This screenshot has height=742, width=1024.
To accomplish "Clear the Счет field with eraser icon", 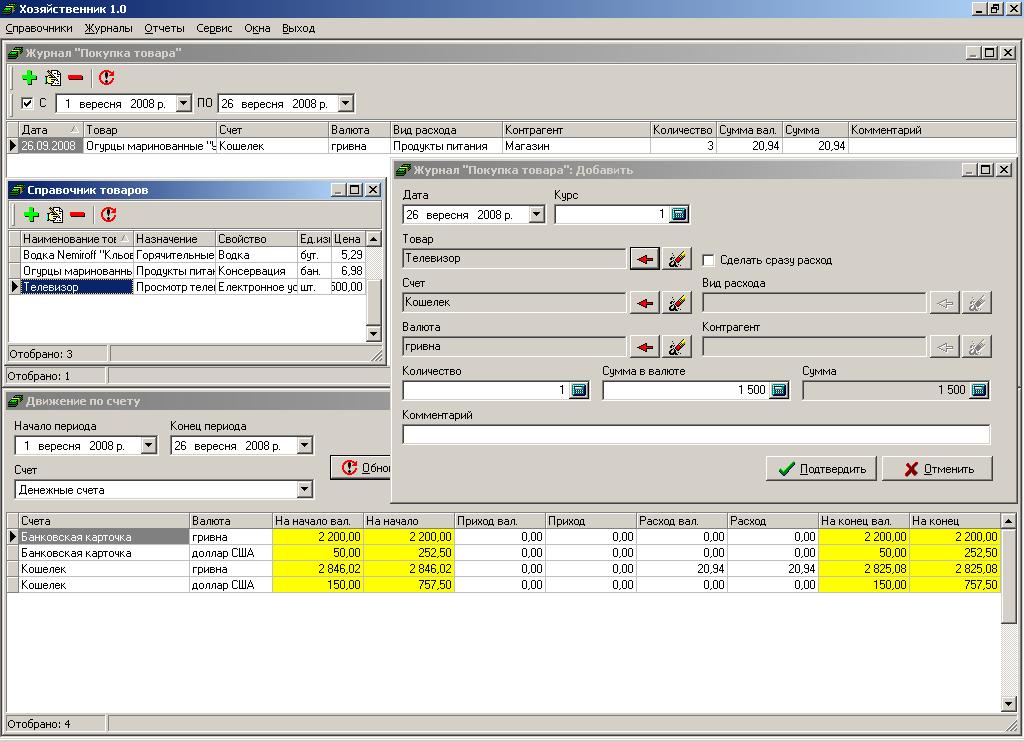I will [677, 303].
